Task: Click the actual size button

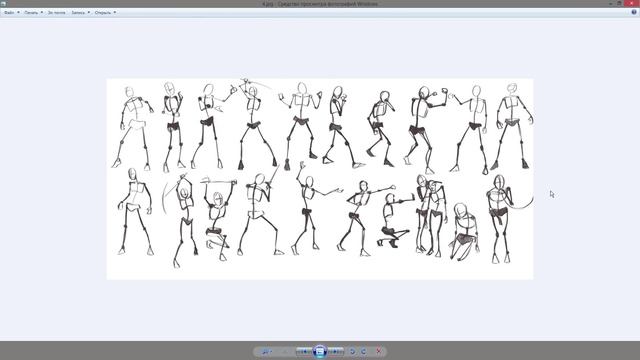Action: click(x=285, y=351)
